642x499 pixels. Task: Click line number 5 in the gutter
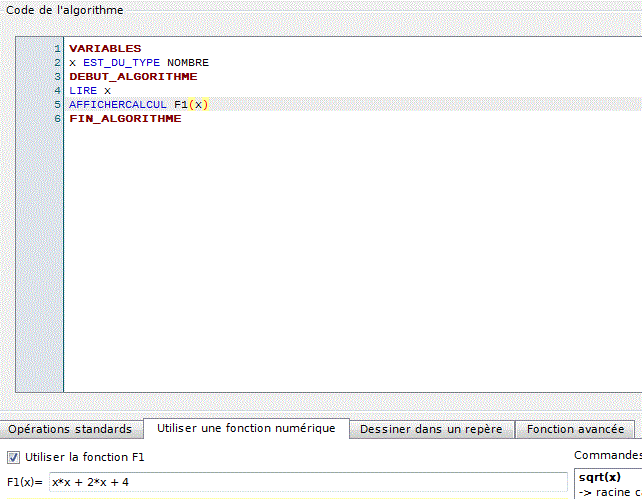[x=57, y=104]
